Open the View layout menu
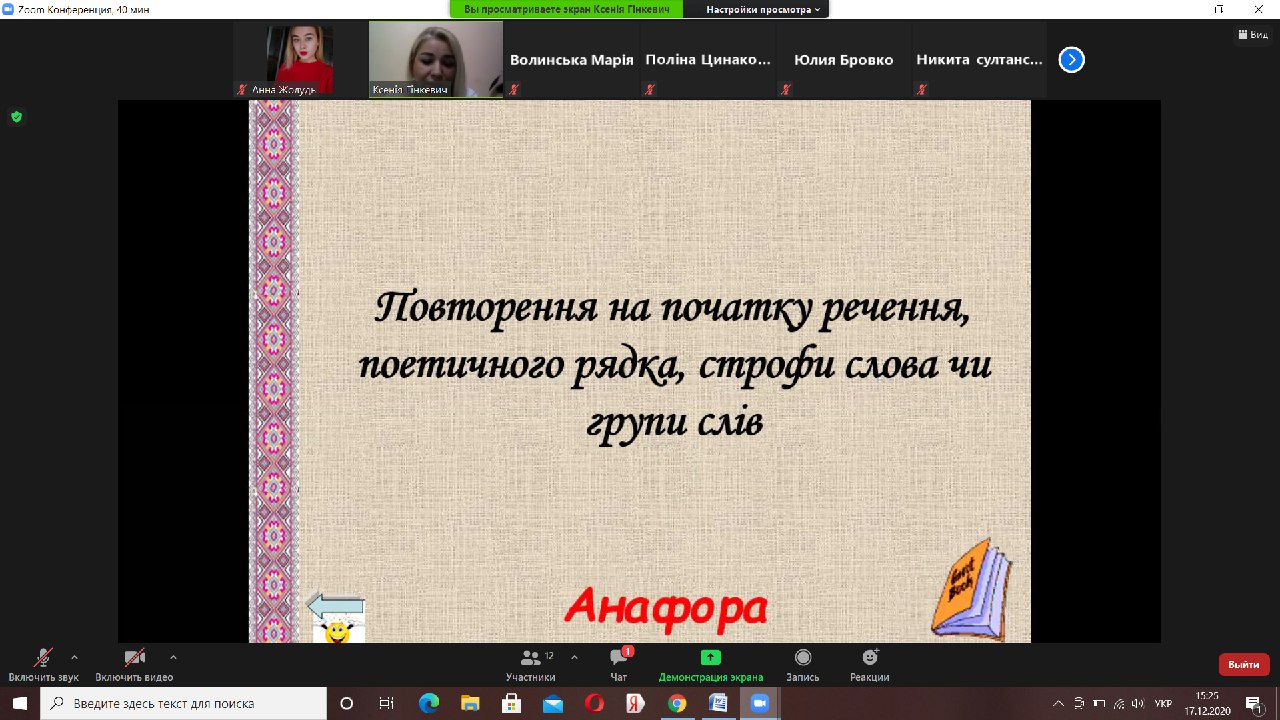The width and height of the screenshot is (1280, 720). tap(1254, 34)
